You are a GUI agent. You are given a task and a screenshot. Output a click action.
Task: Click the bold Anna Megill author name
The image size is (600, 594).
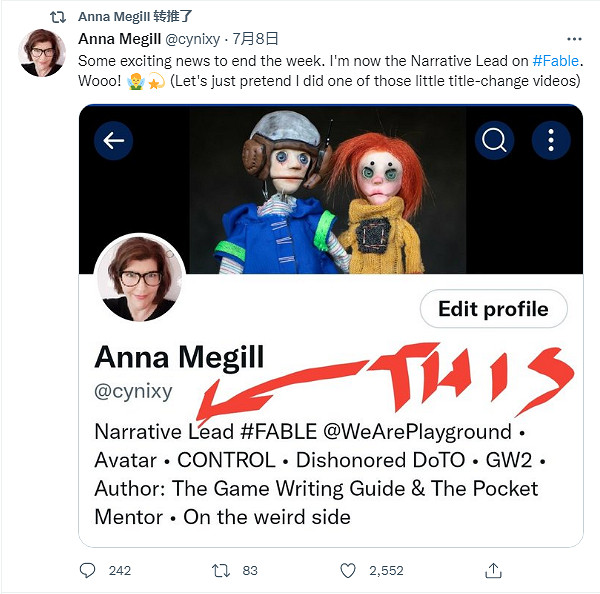tap(118, 40)
